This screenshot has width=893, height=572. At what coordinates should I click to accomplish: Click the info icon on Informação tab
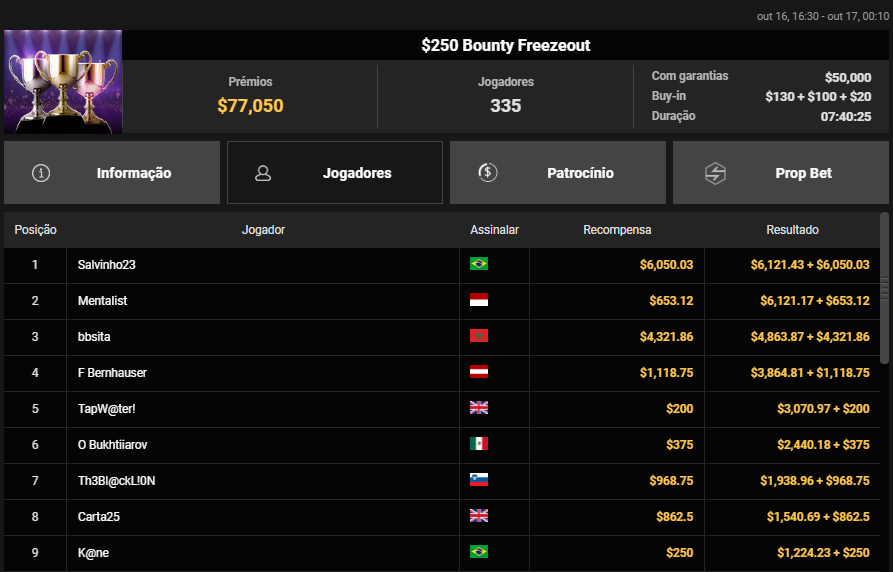click(x=41, y=173)
